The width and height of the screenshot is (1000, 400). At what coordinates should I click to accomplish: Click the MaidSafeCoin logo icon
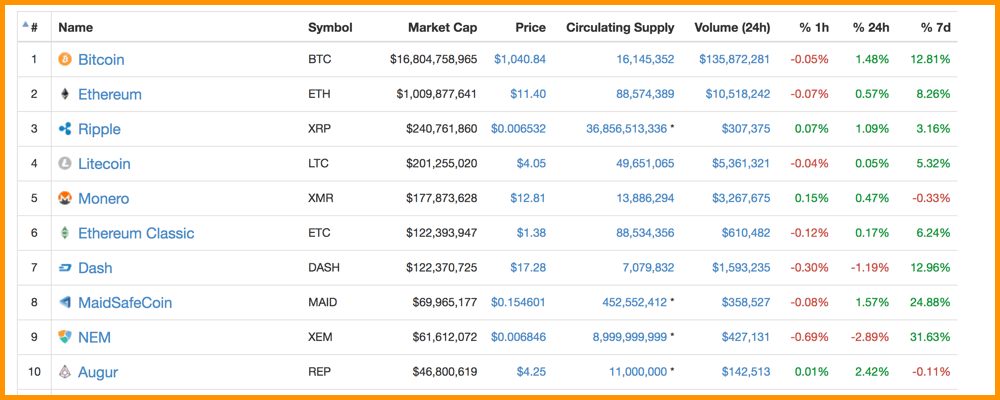point(64,302)
